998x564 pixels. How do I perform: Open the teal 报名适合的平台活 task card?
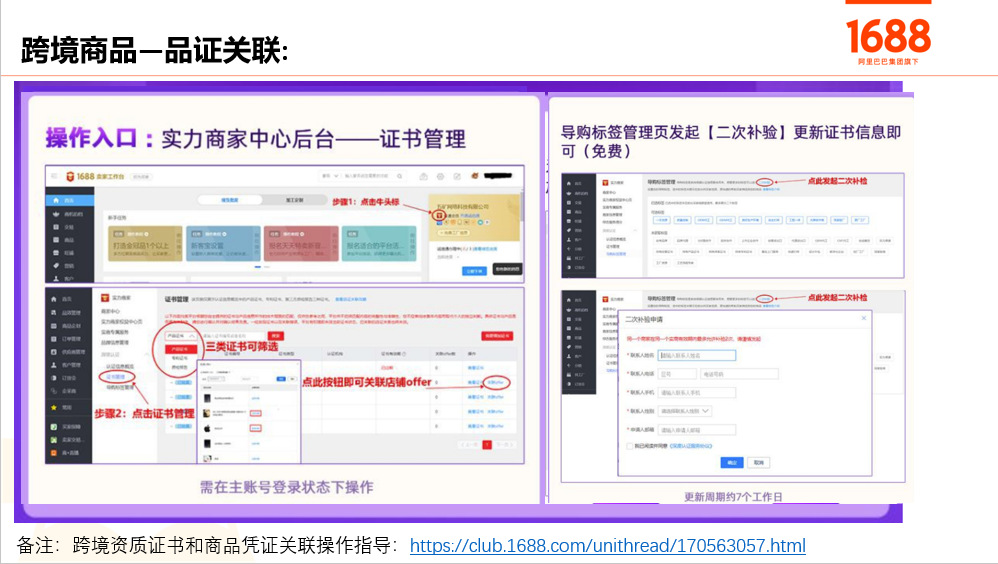pyautogui.click(x=379, y=243)
